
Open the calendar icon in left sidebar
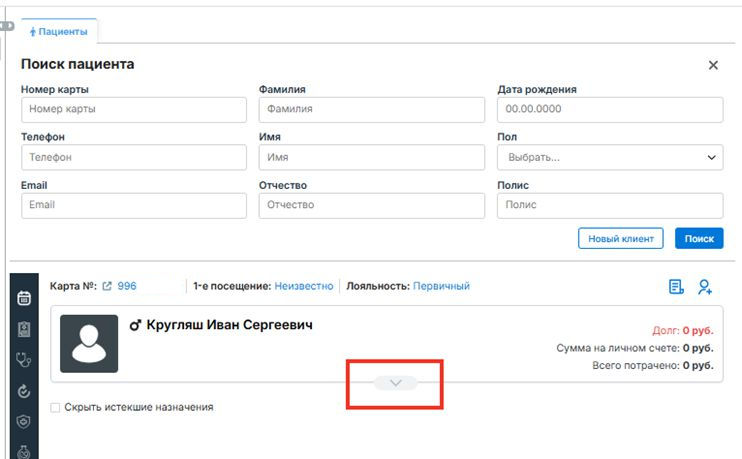coord(23,298)
